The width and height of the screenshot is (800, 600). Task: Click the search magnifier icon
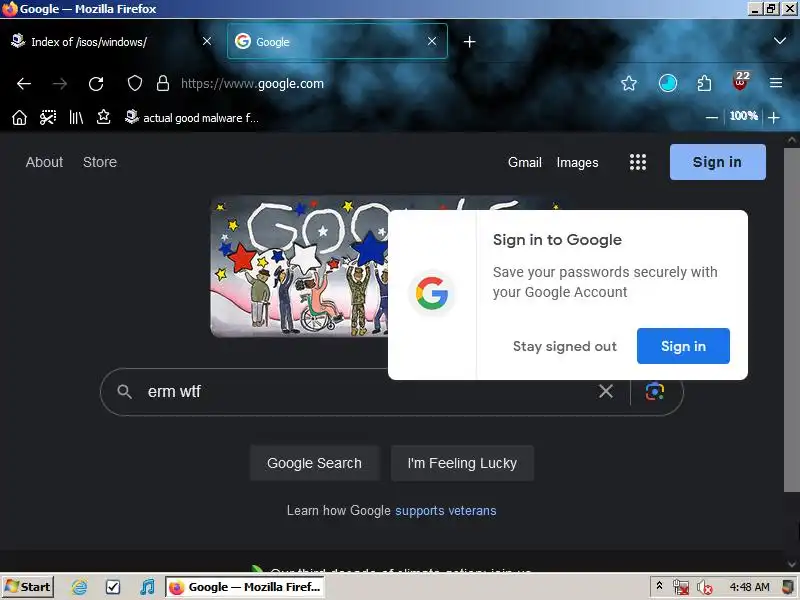point(124,391)
